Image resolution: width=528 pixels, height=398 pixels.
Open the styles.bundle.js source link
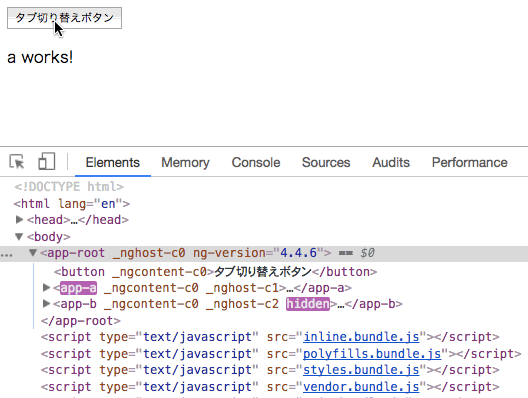coord(361,370)
